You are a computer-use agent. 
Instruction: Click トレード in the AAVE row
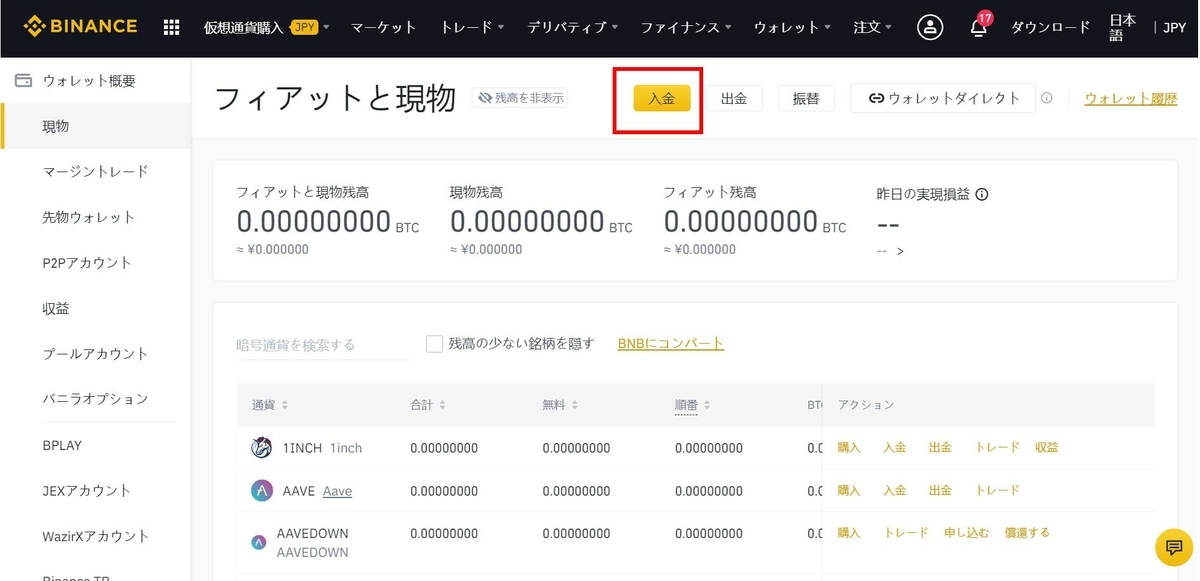pyautogui.click(x=998, y=490)
